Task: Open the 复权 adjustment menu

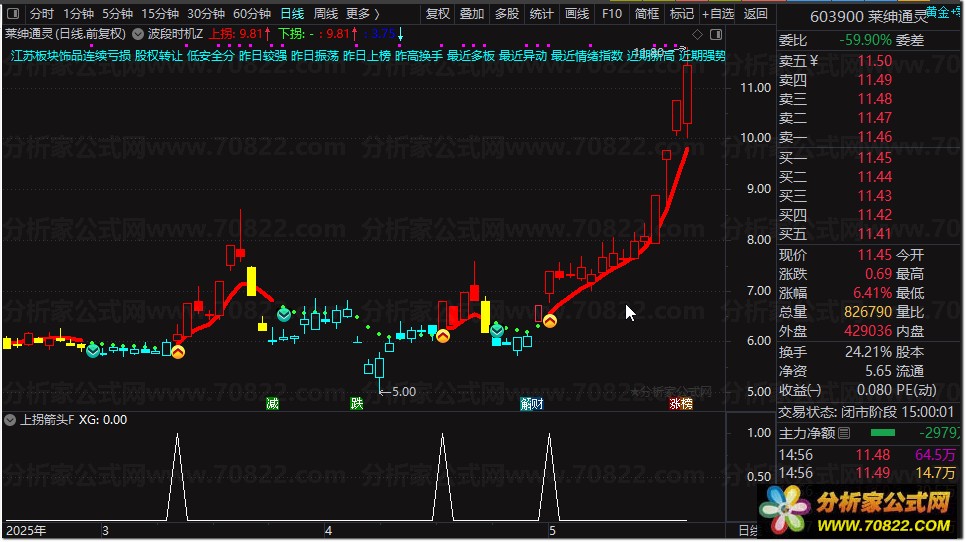Action: click(438, 14)
